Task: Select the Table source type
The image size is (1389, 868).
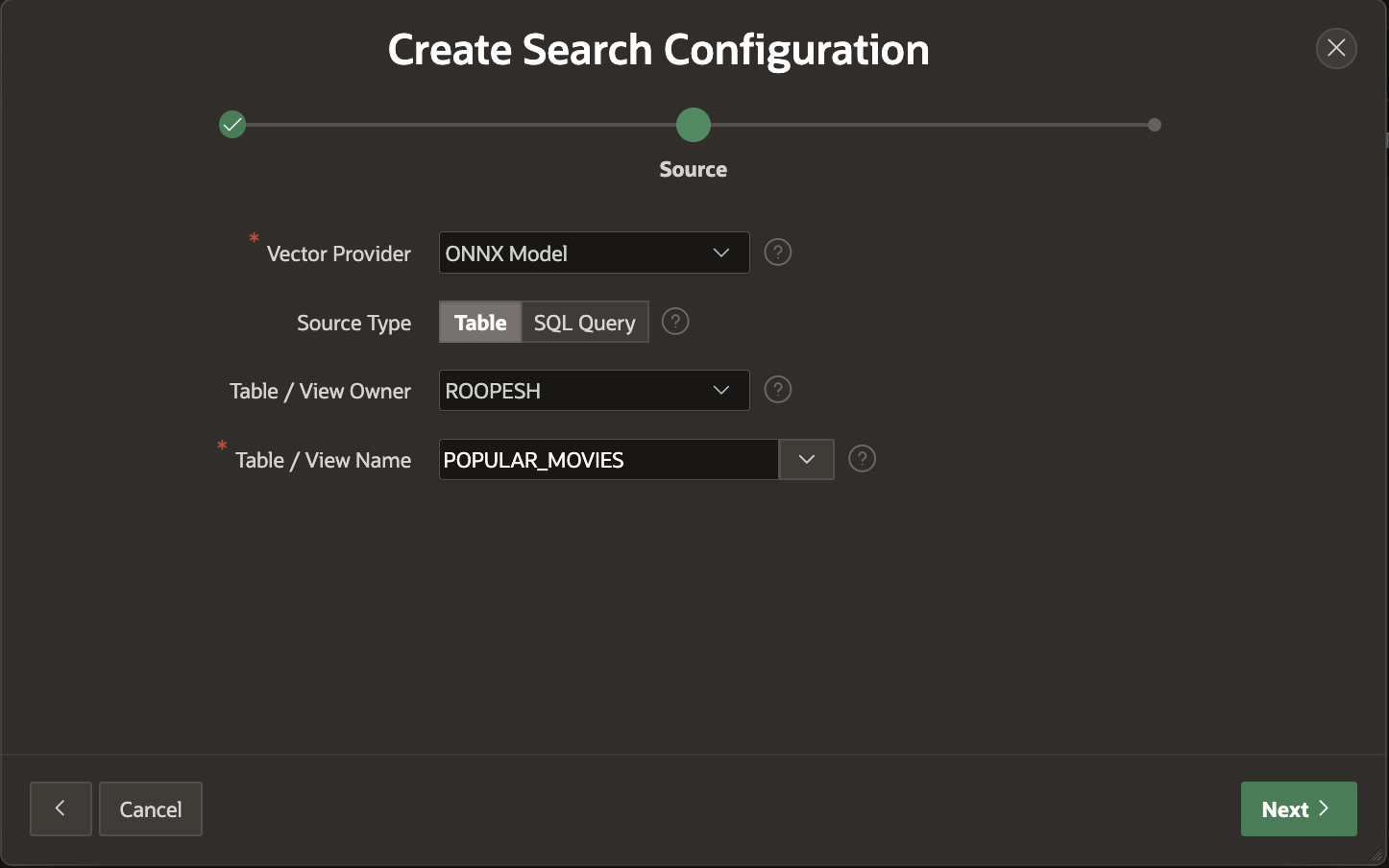Action: [x=480, y=323]
